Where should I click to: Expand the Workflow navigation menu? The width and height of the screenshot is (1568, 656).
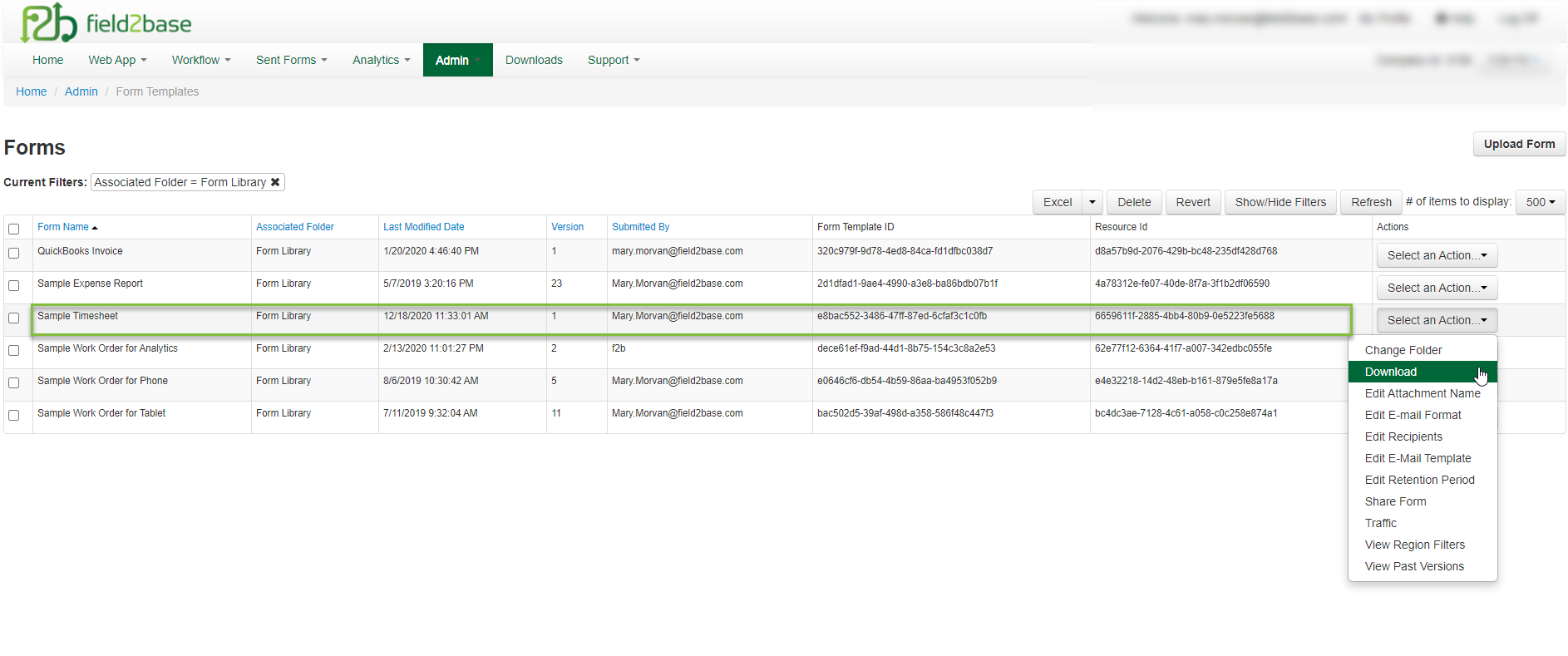[x=200, y=60]
